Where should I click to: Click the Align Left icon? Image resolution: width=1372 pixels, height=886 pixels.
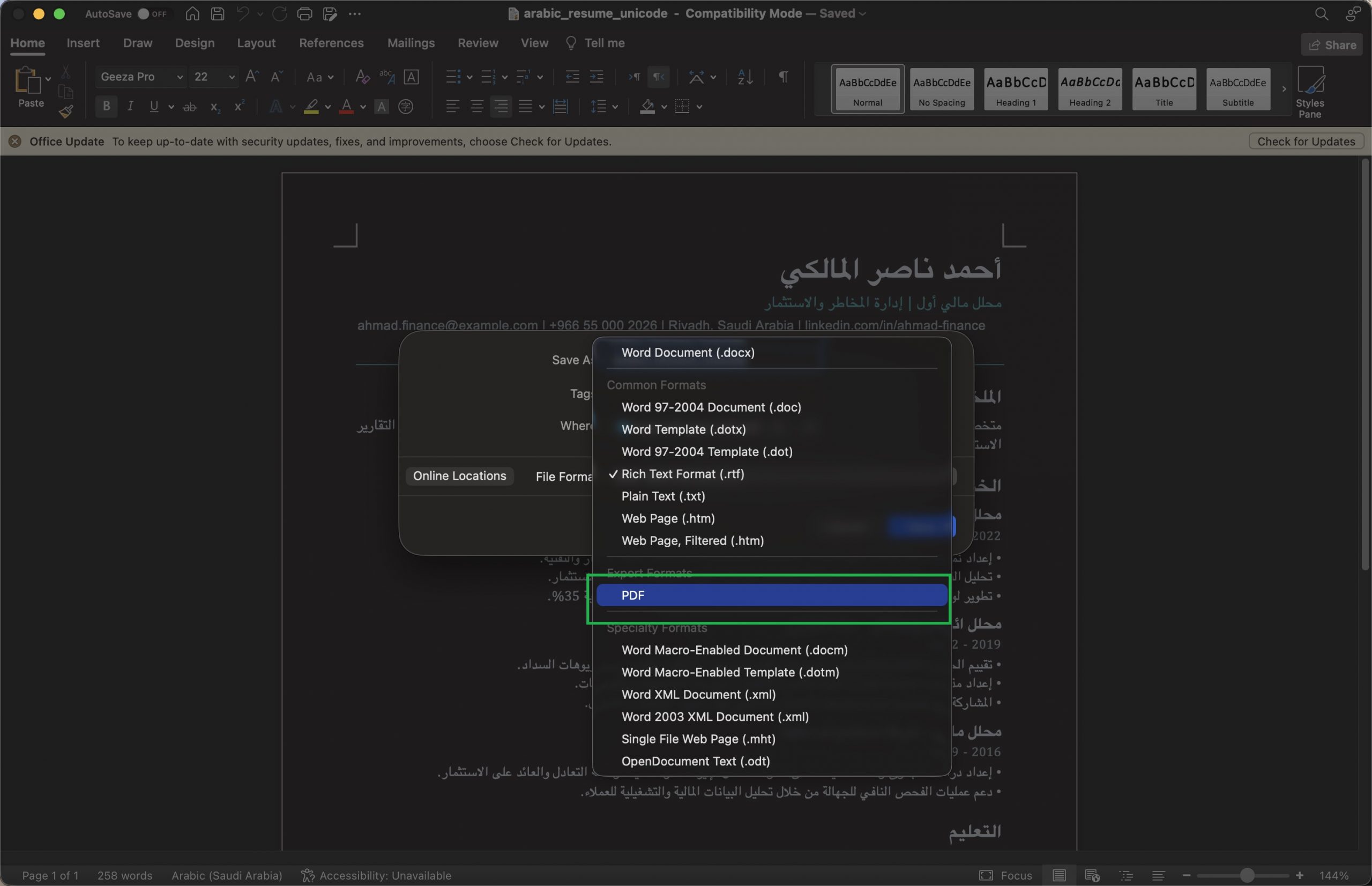pyautogui.click(x=453, y=107)
